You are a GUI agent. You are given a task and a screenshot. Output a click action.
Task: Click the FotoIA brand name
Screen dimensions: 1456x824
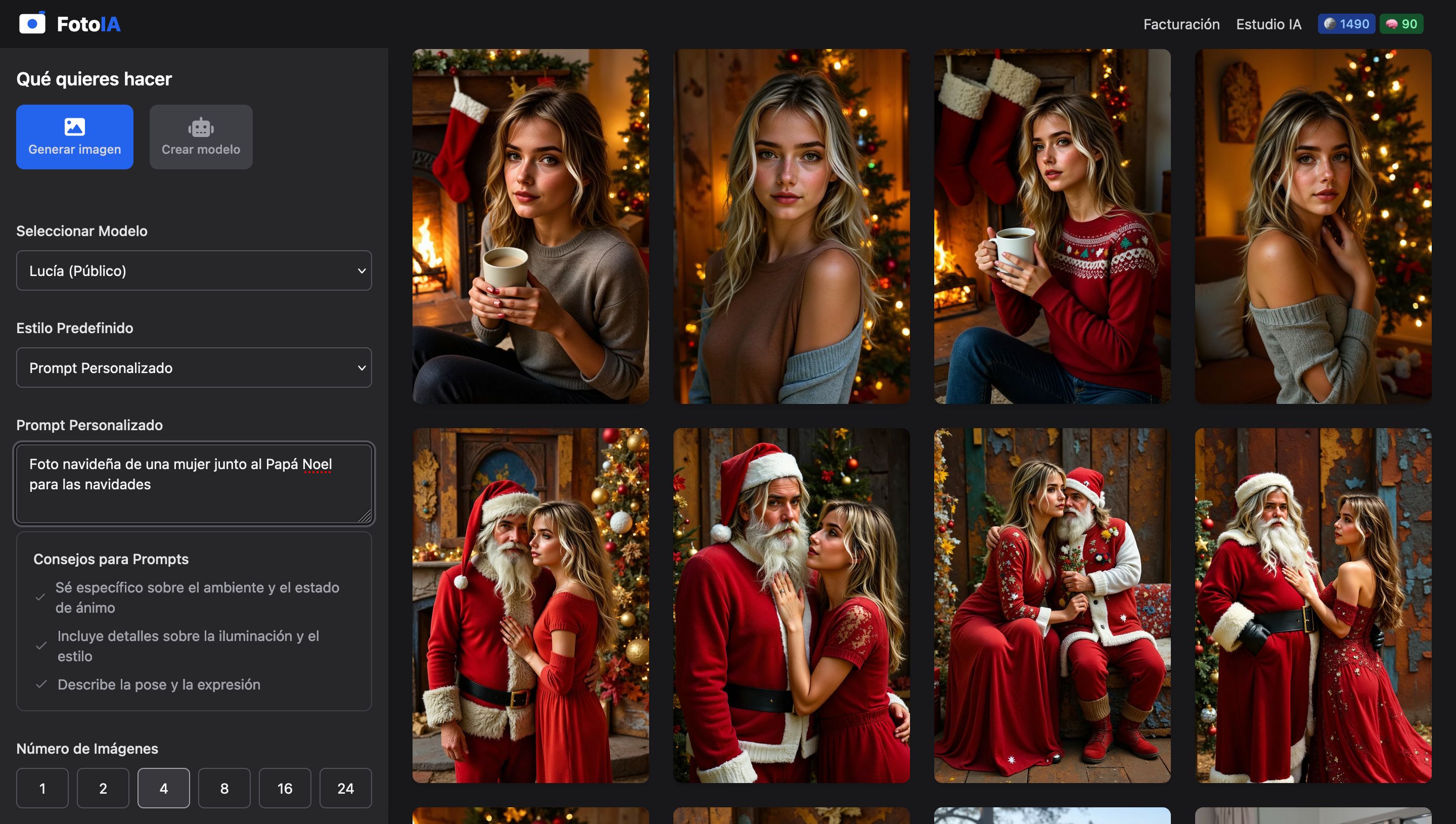pos(88,24)
